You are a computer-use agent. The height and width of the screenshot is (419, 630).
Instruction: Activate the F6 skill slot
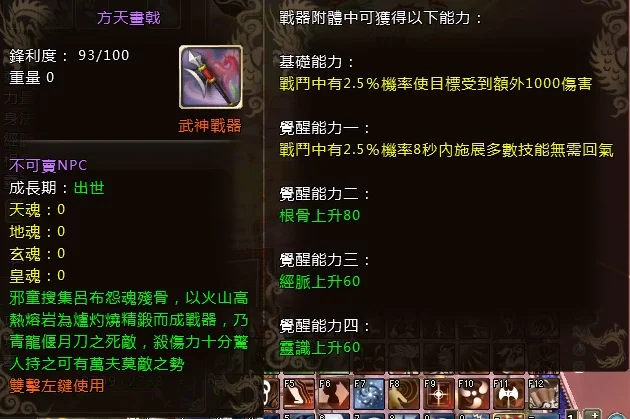(334, 393)
